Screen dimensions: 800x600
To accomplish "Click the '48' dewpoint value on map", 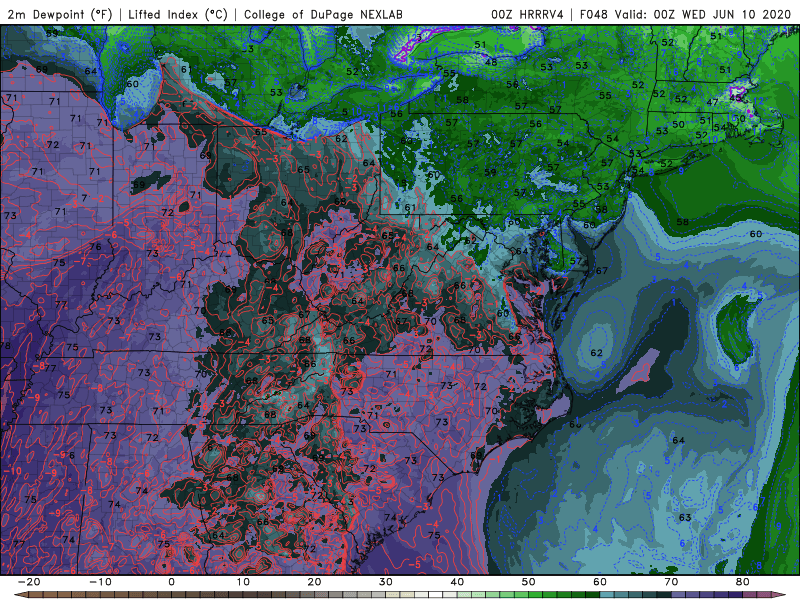I will [x=491, y=62].
